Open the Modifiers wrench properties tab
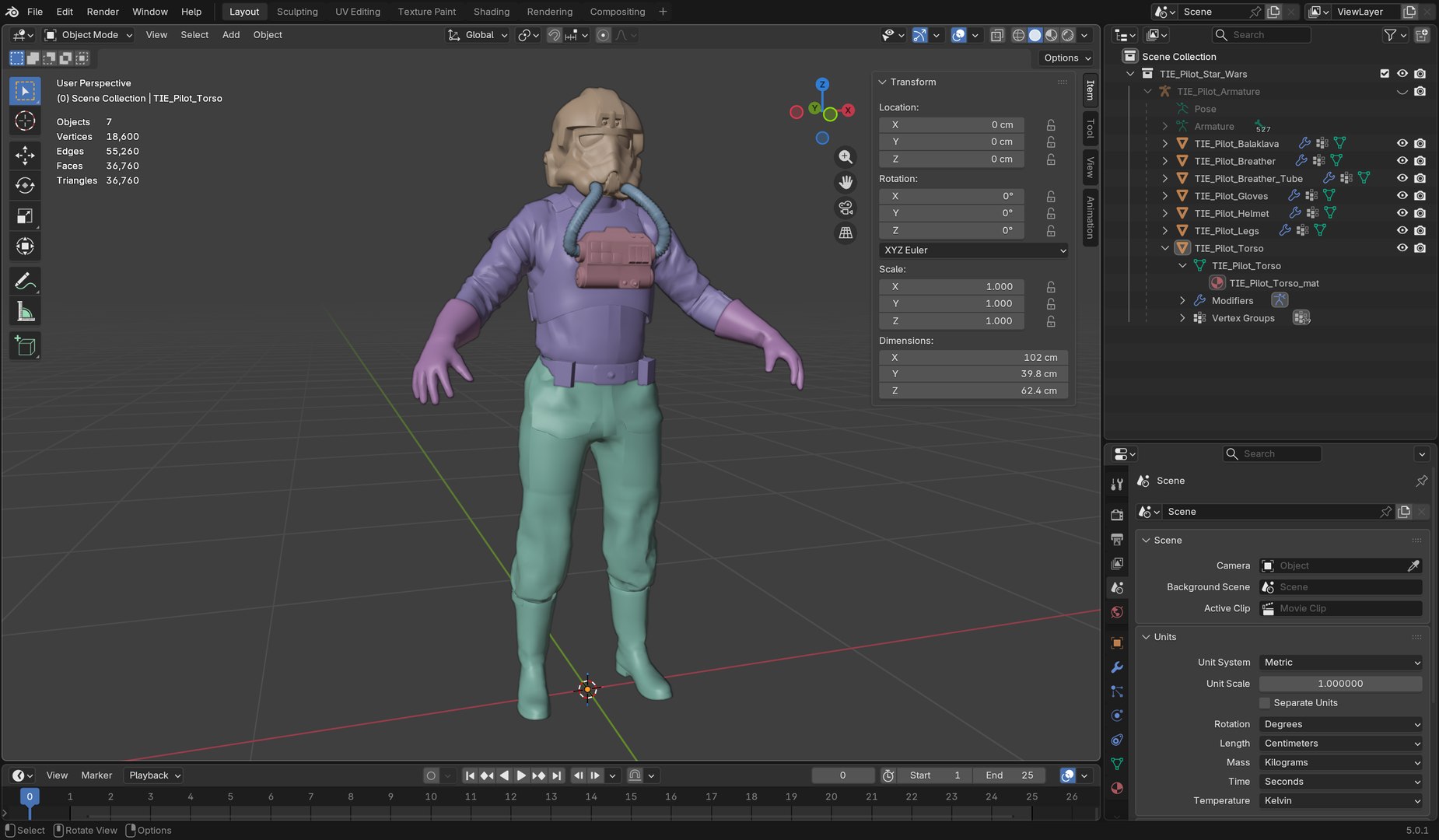 pos(1117,667)
